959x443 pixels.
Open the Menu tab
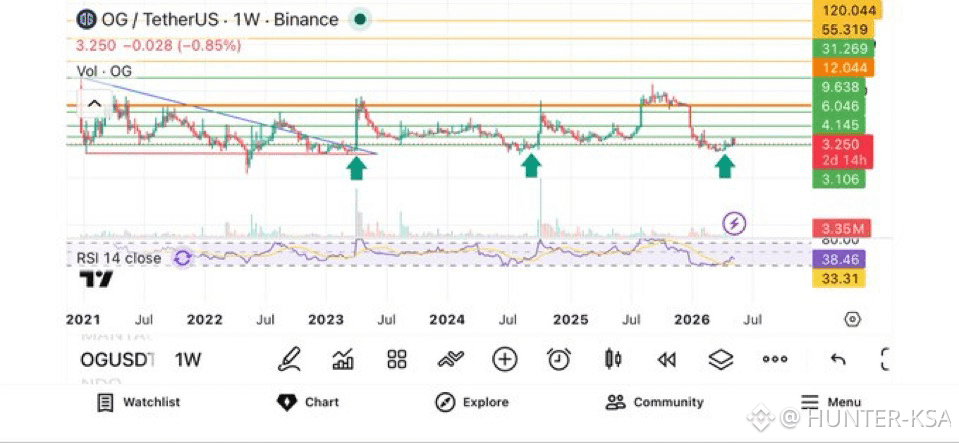point(831,402)
